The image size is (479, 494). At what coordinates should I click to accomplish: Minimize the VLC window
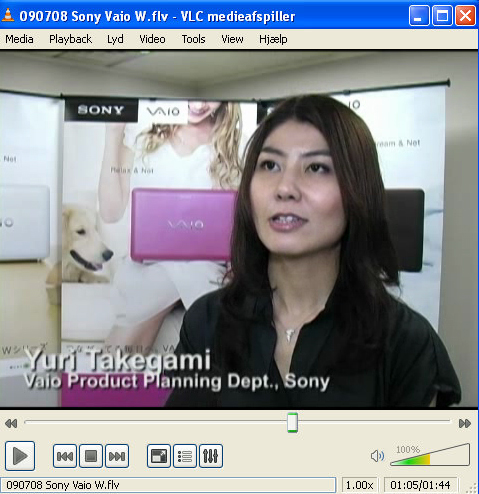419,15
